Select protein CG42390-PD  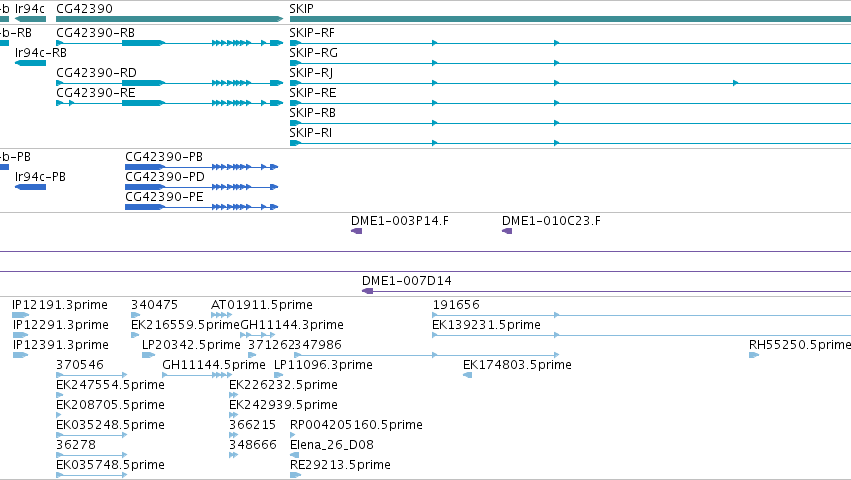point(201,187)
